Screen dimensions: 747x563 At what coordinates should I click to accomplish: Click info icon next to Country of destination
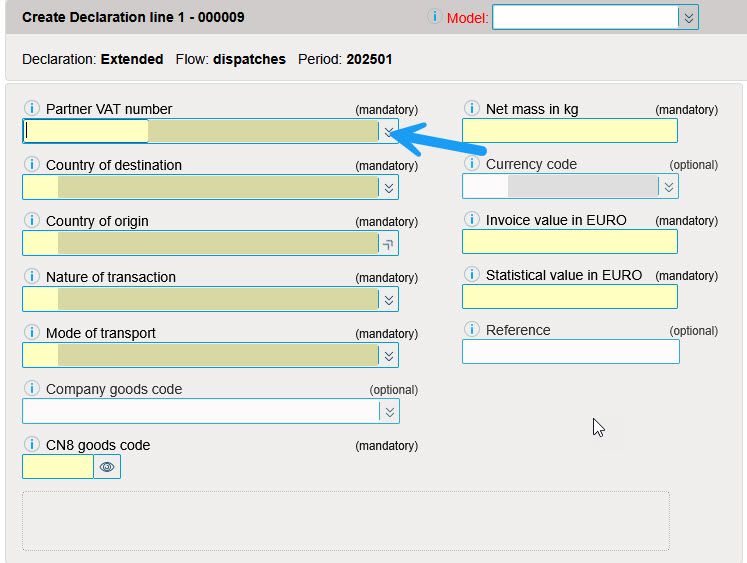pos(30,165)
